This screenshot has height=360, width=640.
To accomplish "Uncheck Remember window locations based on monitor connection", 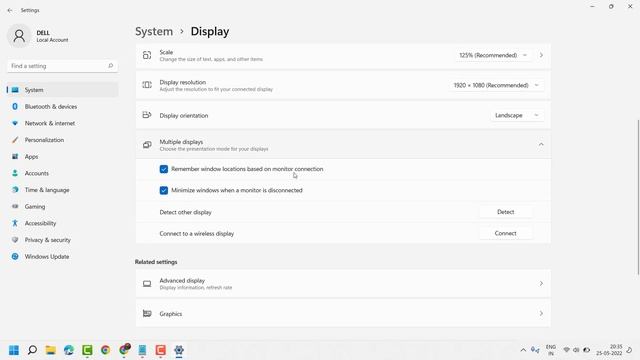I will point(164,169).
